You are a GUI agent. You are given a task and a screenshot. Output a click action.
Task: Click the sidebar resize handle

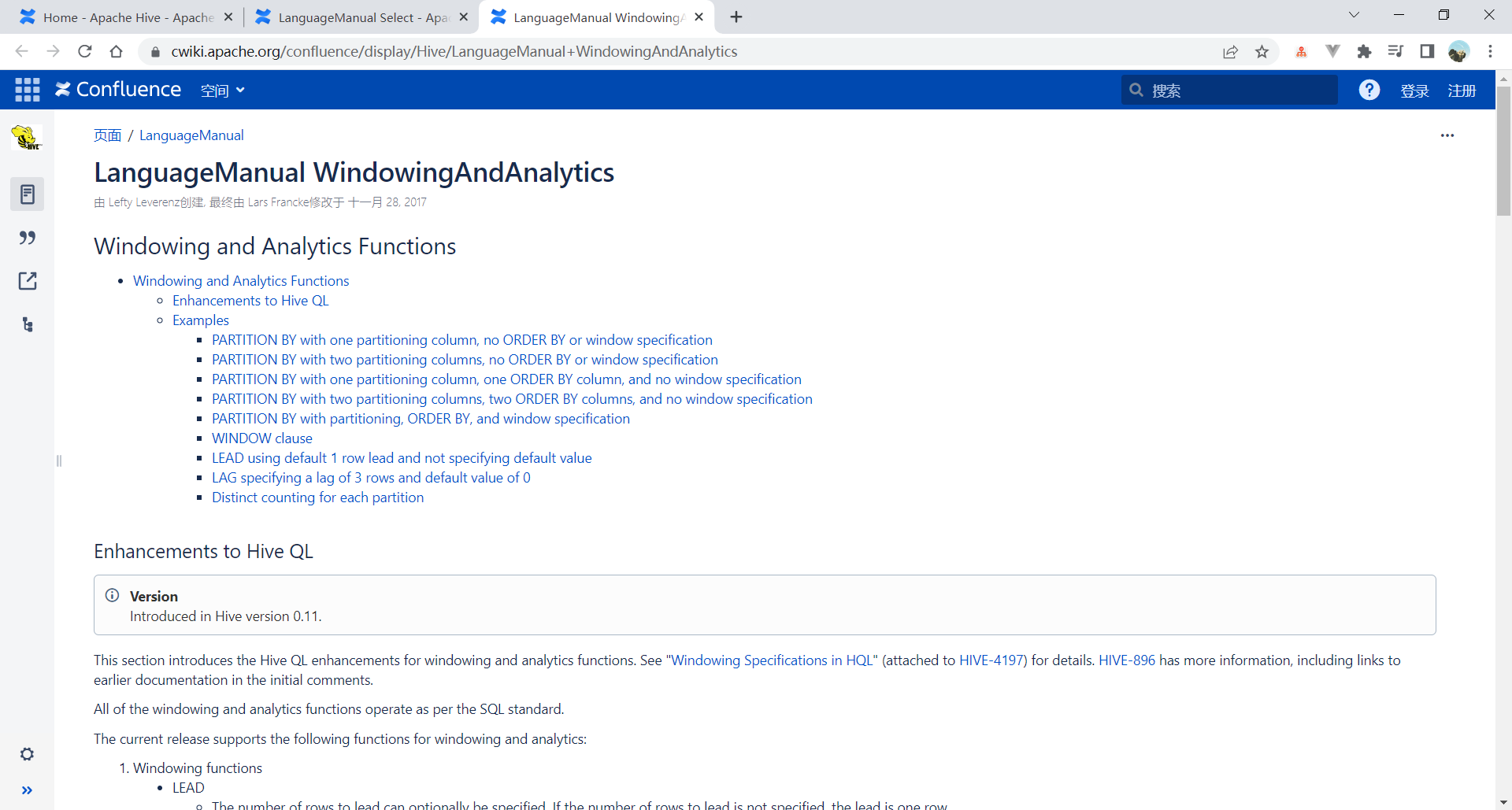(58, 460)
